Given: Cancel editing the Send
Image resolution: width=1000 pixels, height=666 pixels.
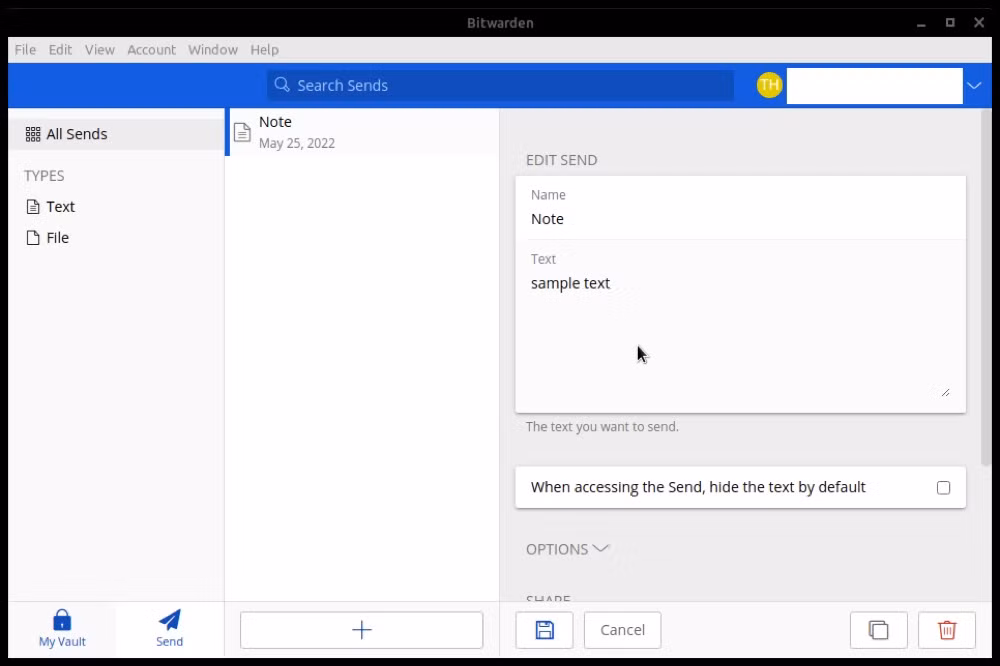Looking at the screenshot, I should [x=622, y=630].
